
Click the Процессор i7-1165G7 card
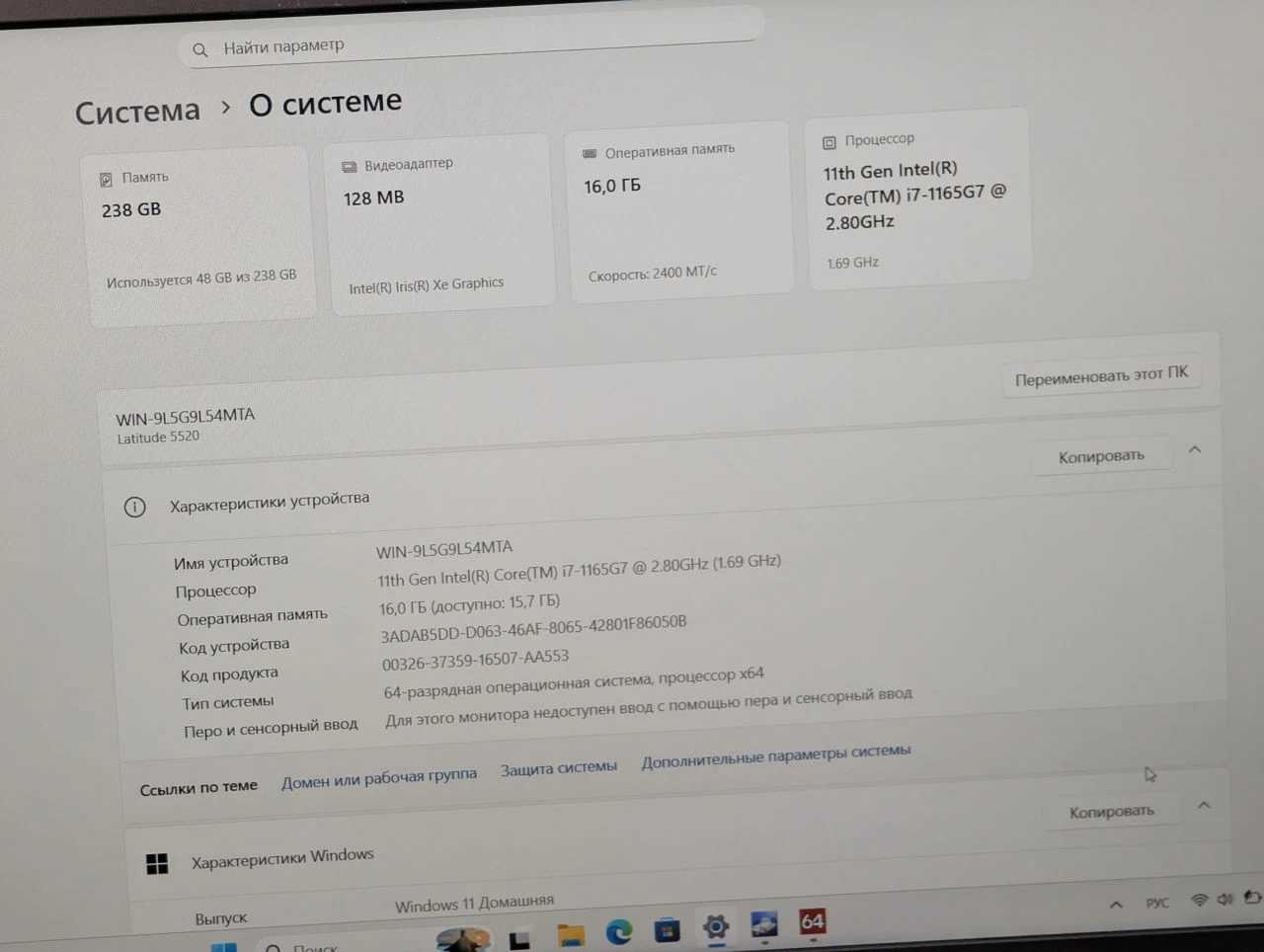[x=918, y=199]
